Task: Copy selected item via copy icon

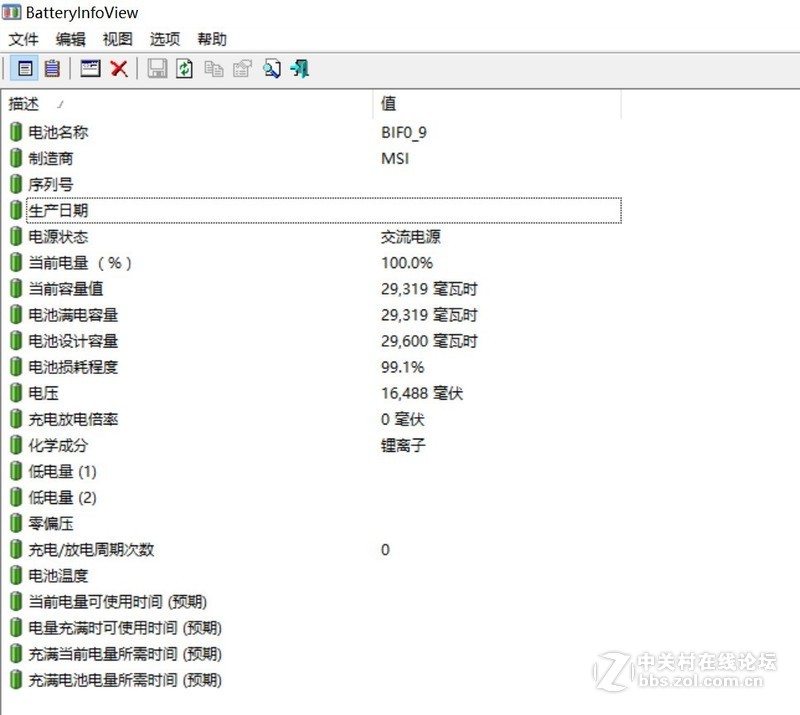Action: click(x=212, y=68)
